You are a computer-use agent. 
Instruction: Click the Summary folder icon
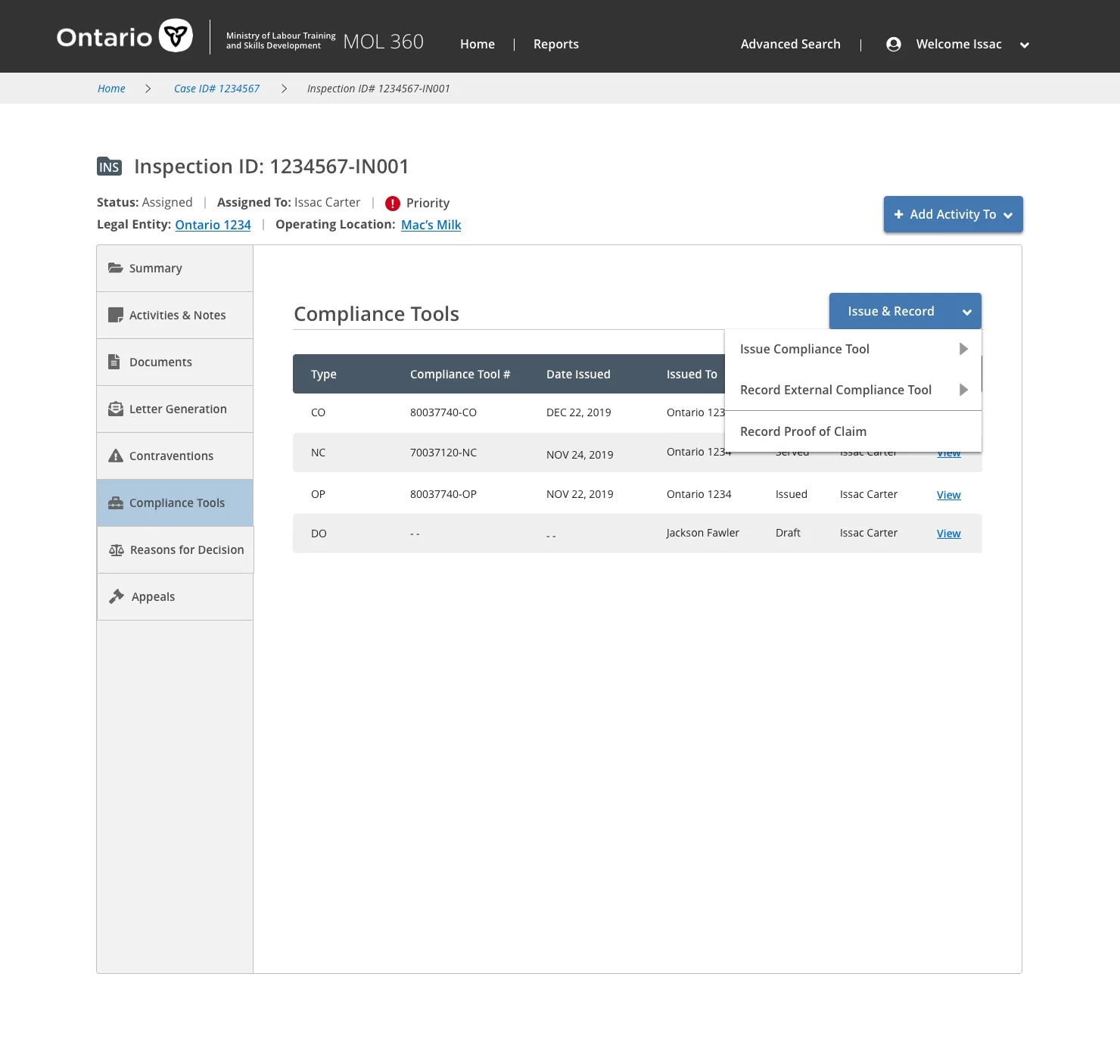[116, 268]
